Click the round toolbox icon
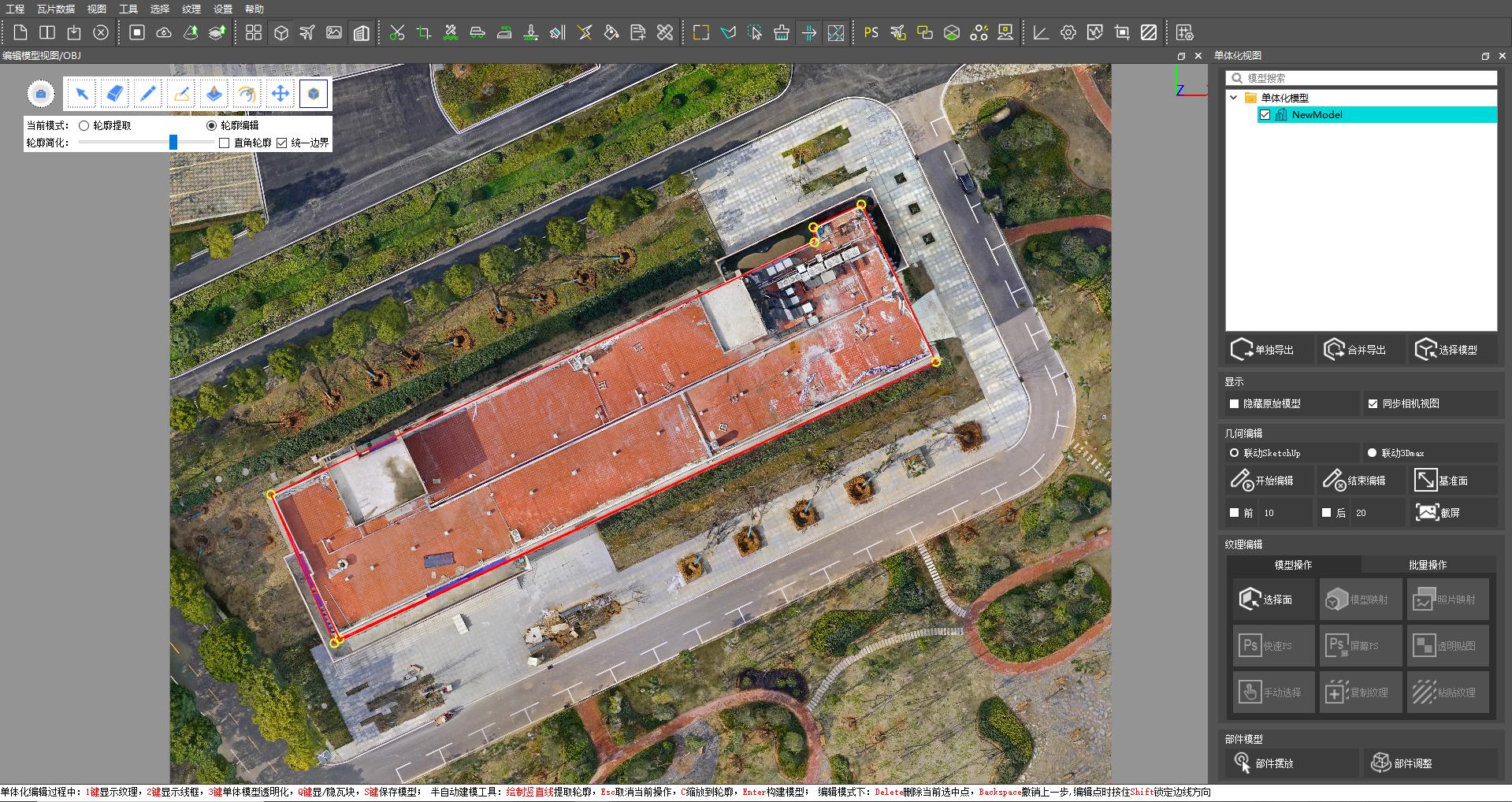 pos(41,94)
